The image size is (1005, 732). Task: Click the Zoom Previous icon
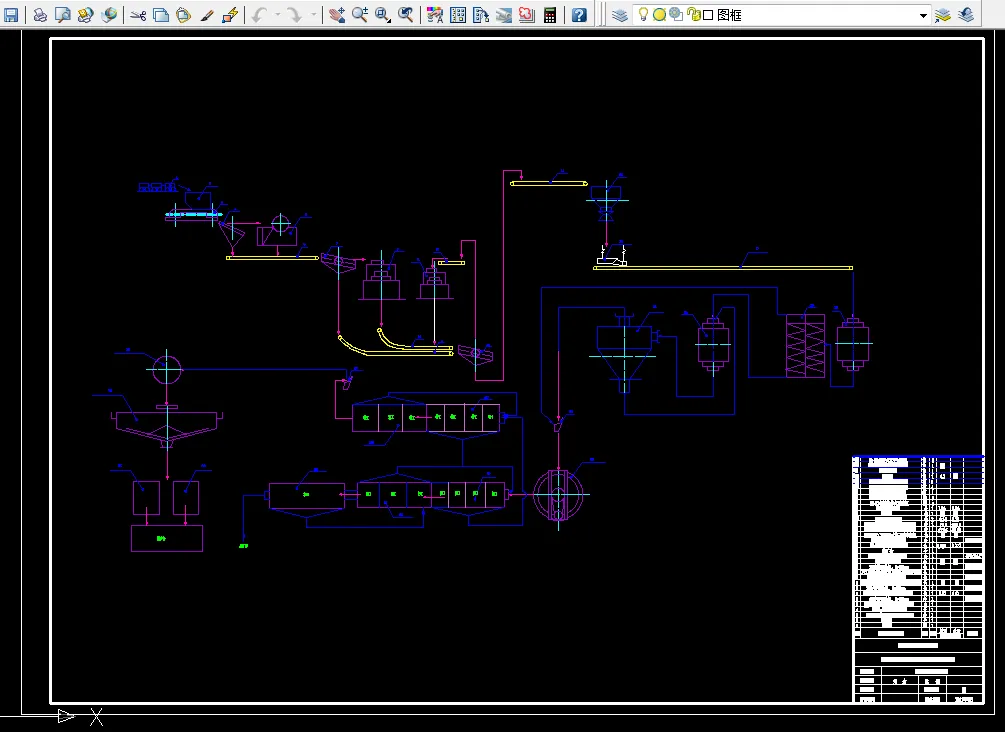pos(406,14)
